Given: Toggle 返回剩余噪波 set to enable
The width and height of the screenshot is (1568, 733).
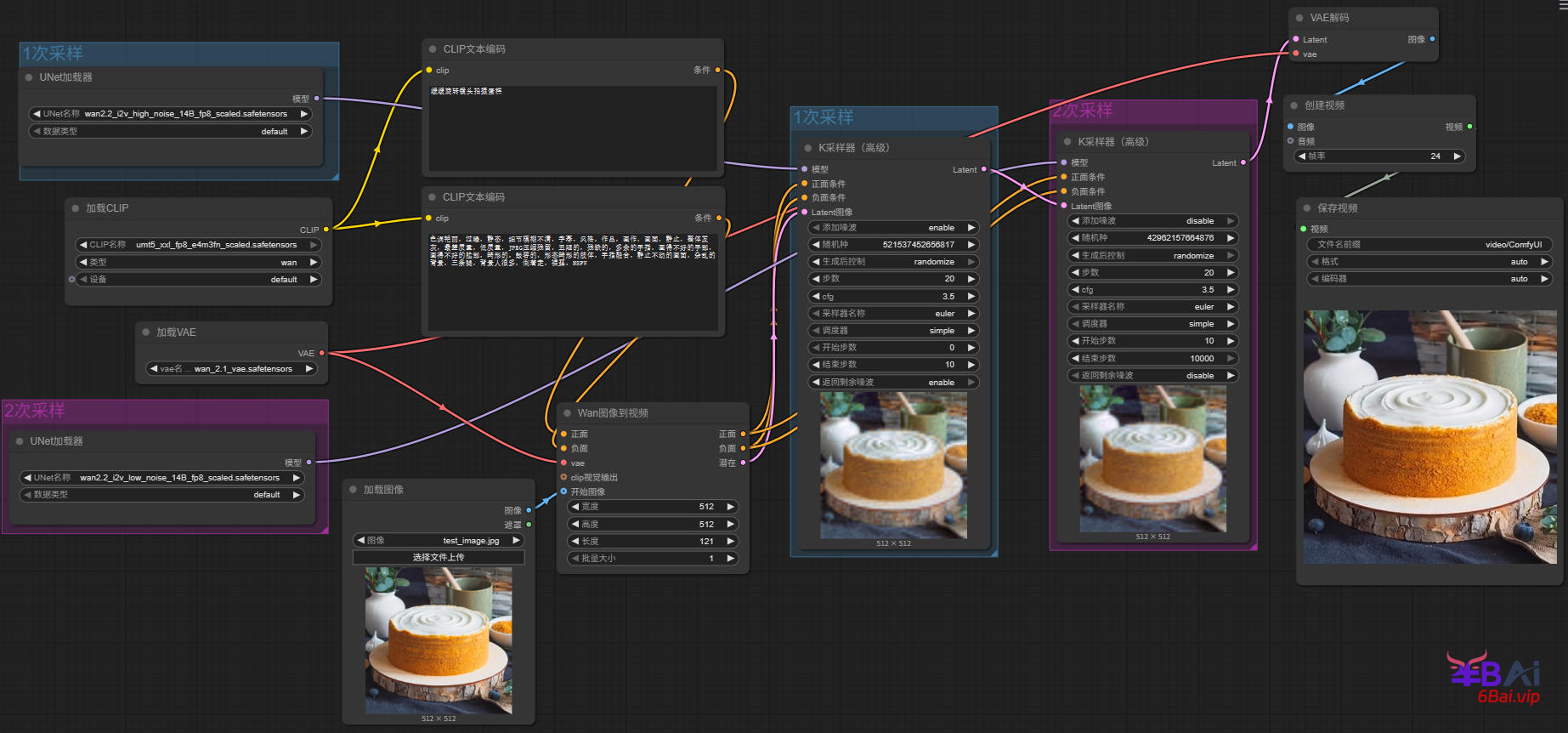Looking at the screenshot, I should click(x=892, y=383).
